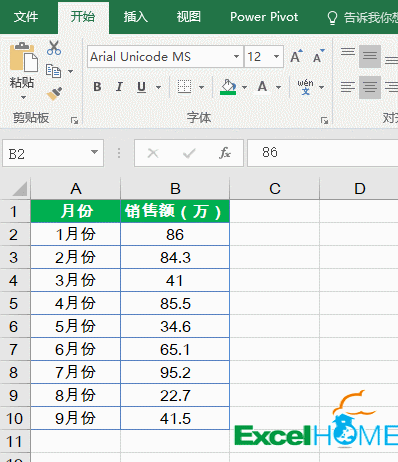Toggle center horizontal alignment
This screenshot has height=462, width=398.
click(x=370, y=87)
